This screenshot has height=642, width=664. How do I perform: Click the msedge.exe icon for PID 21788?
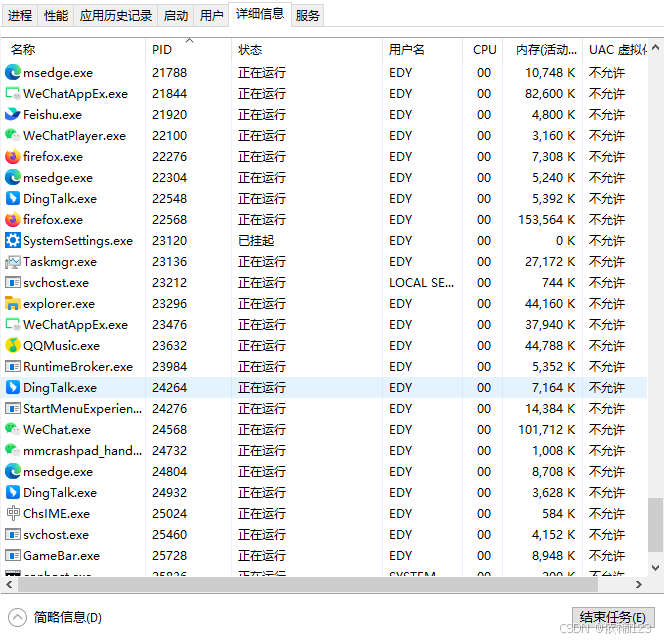(13, 72)
